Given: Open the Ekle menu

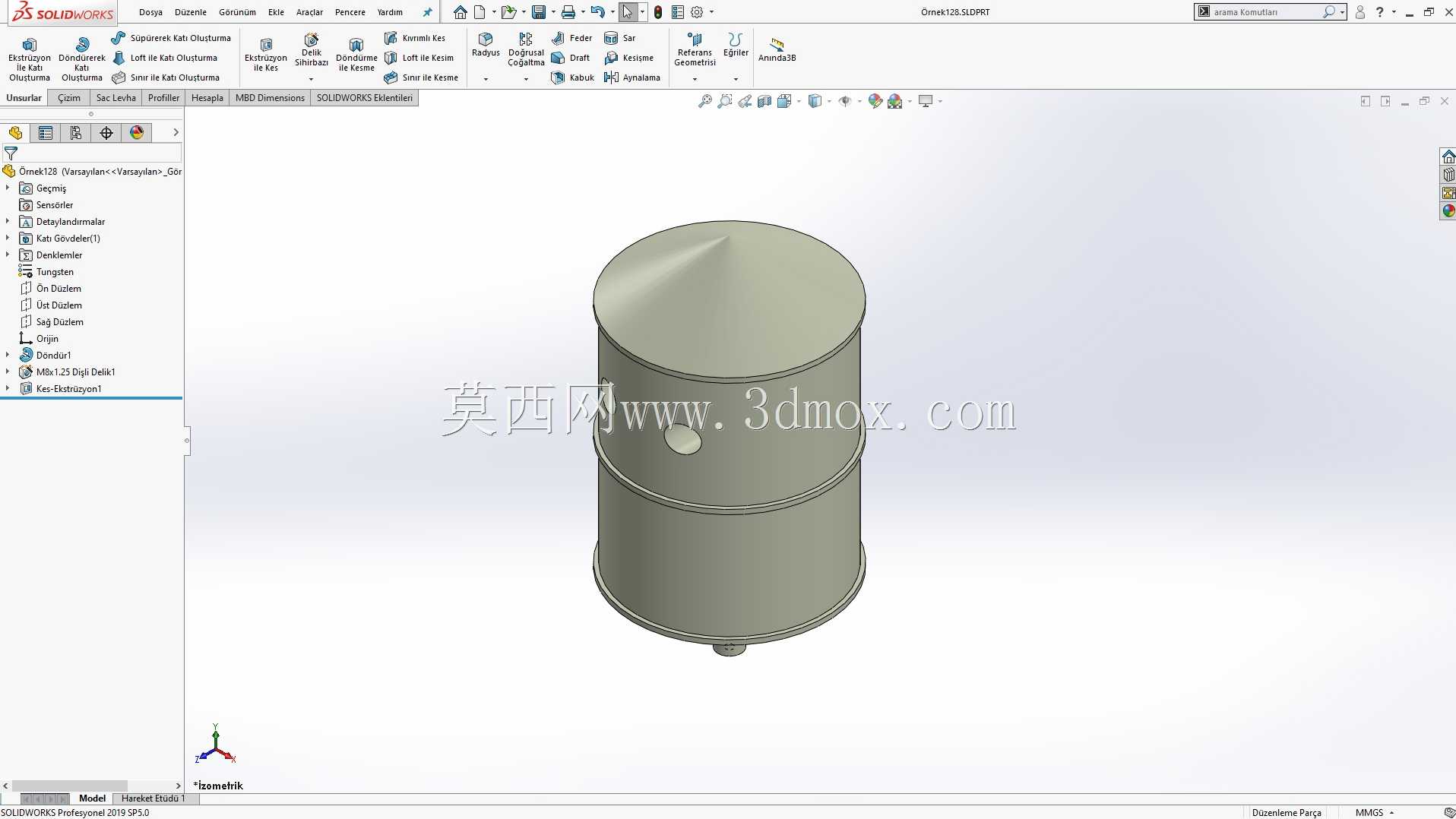Looking at the screenshot, I should [x=276, y=12].
